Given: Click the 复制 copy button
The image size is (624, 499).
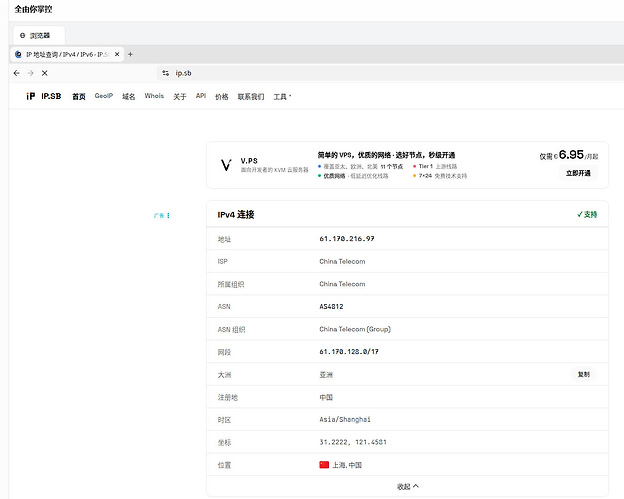Looking at the screenshot, I should (x=584, y=374).
